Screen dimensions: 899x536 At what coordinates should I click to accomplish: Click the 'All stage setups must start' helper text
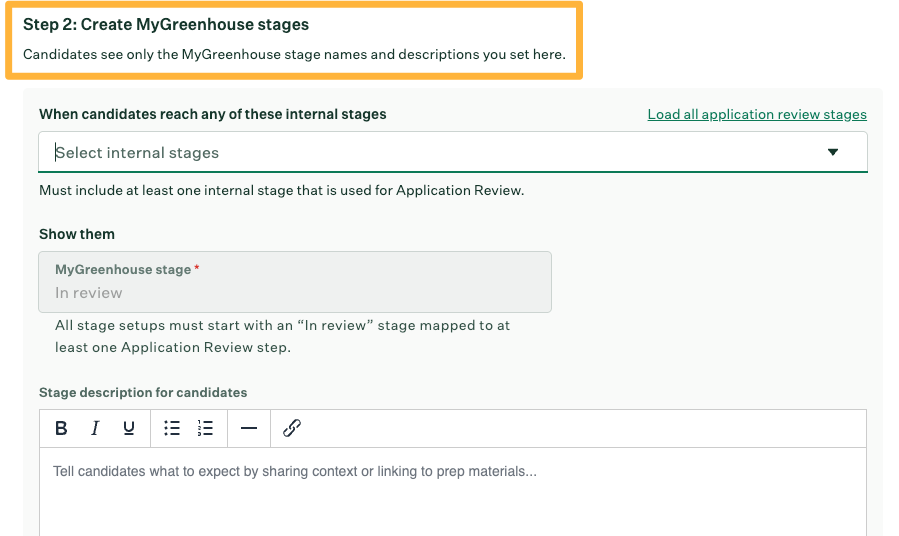(282, 337)
